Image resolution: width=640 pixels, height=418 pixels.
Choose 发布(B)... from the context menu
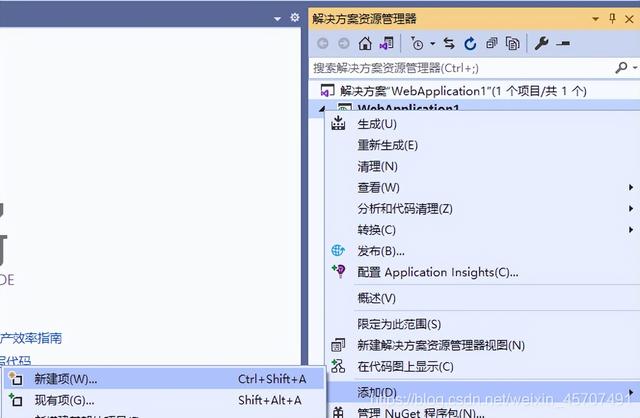click(482, 251)
